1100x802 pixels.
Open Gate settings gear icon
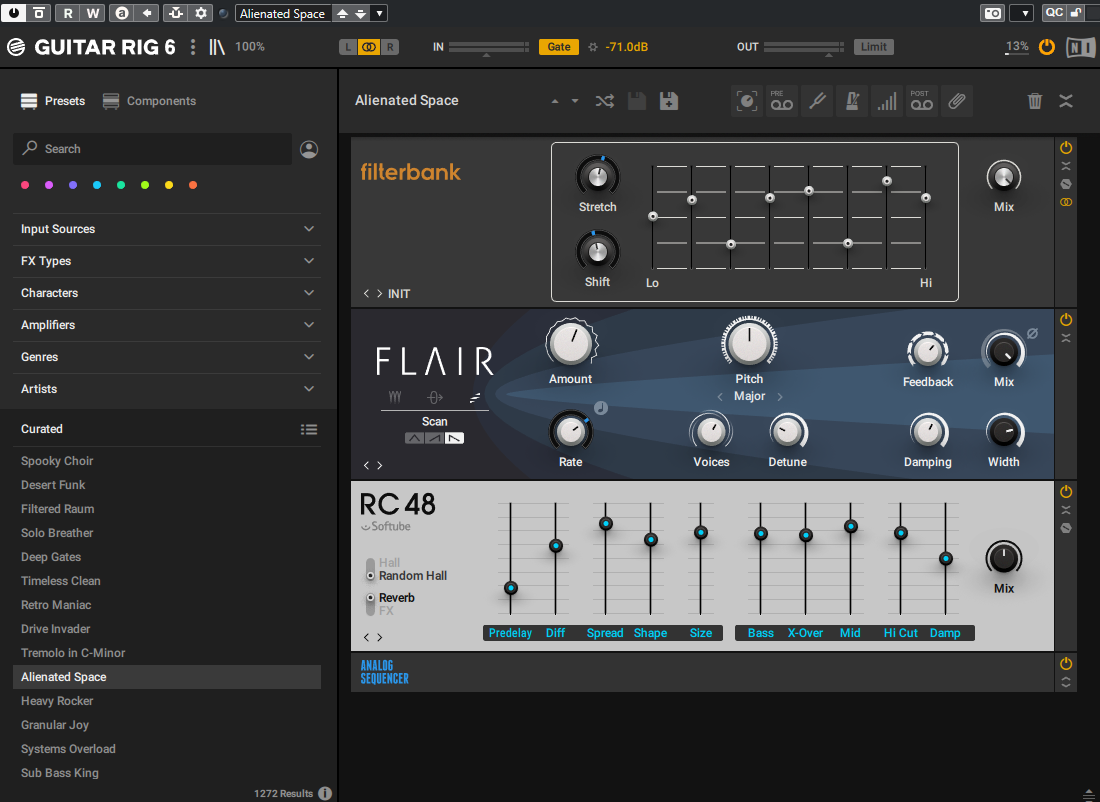pos(593,47)
